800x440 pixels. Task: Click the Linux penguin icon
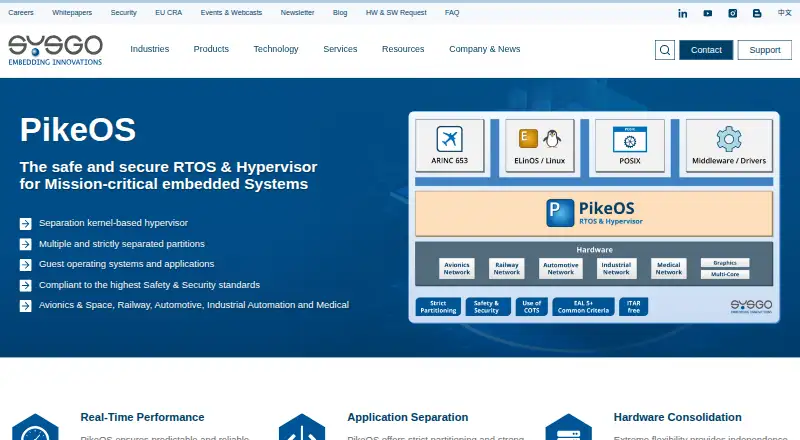pos(552,138)
